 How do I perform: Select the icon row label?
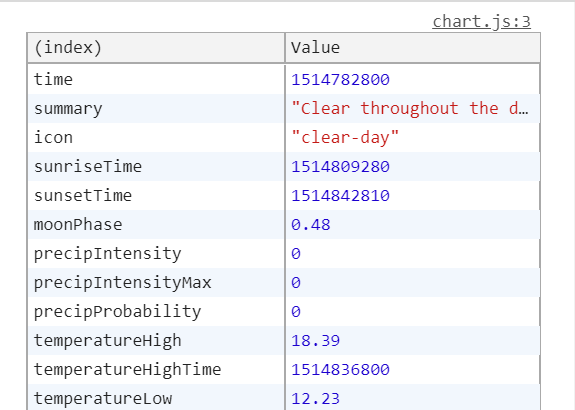click(53, 138)
